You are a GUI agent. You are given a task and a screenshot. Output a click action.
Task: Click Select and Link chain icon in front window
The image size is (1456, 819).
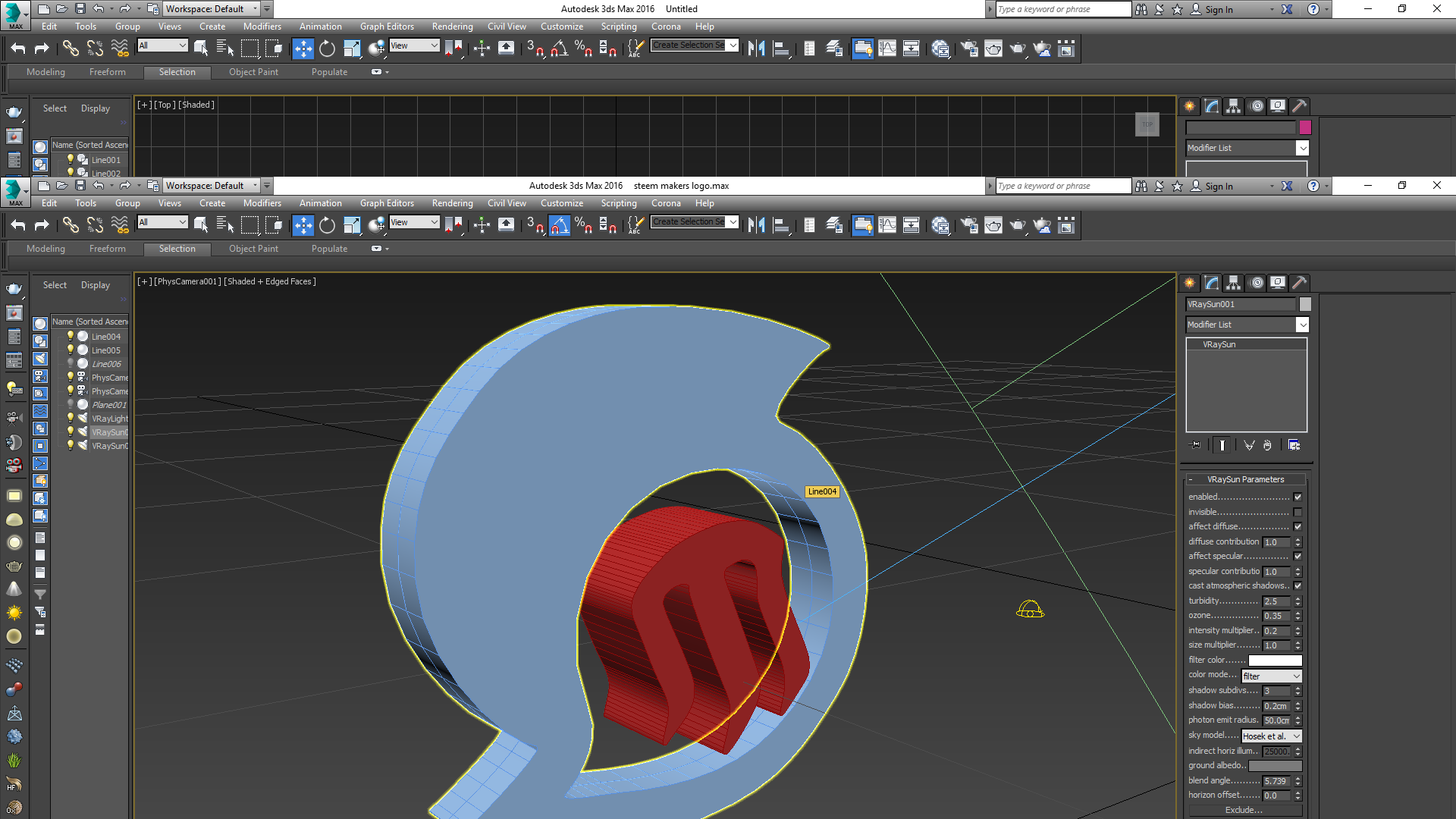[x=70, y=225]
